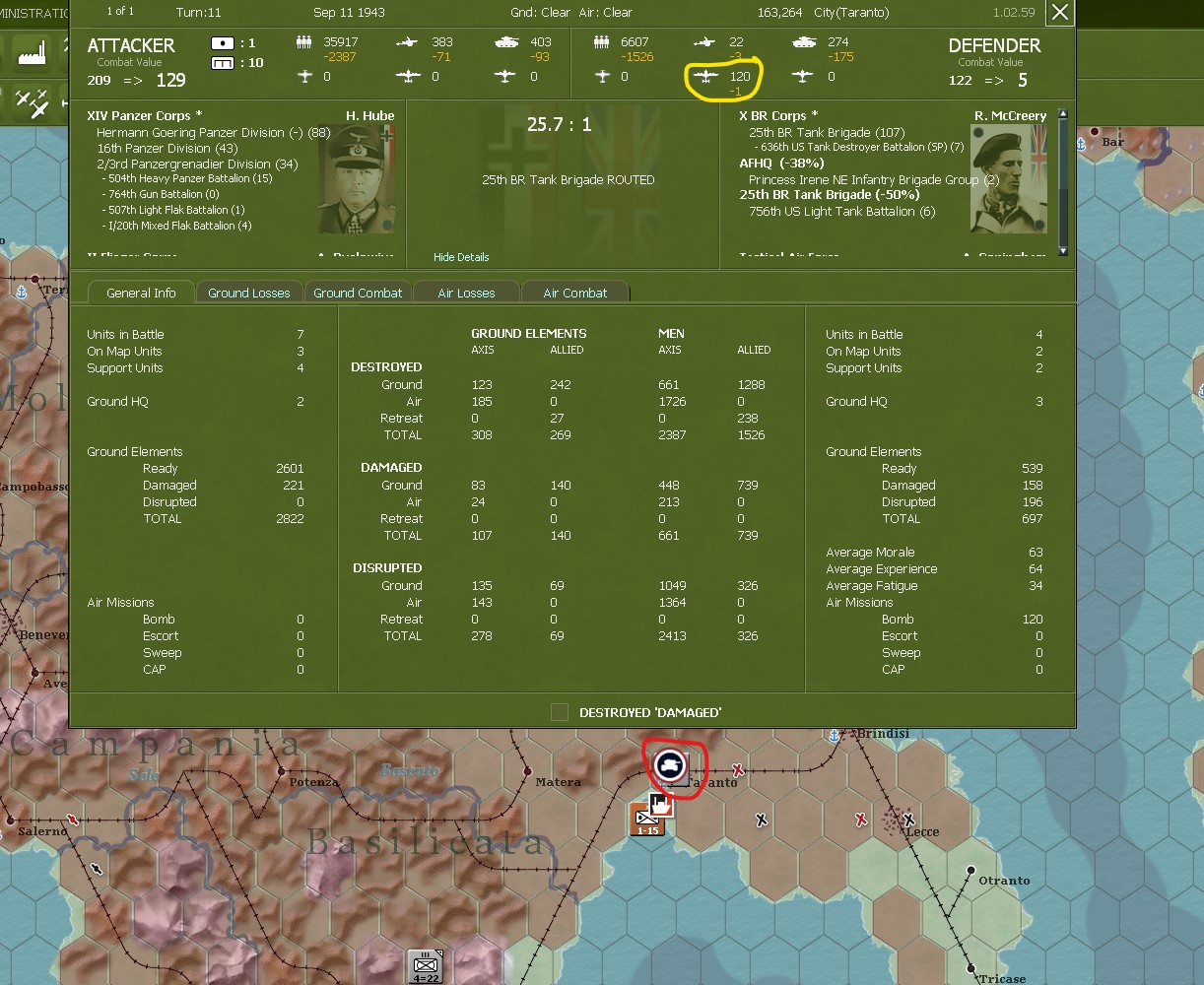This screenshot has height=985, width=1204.
Task: Open the Air Losses tab
Action: [466, 293]
